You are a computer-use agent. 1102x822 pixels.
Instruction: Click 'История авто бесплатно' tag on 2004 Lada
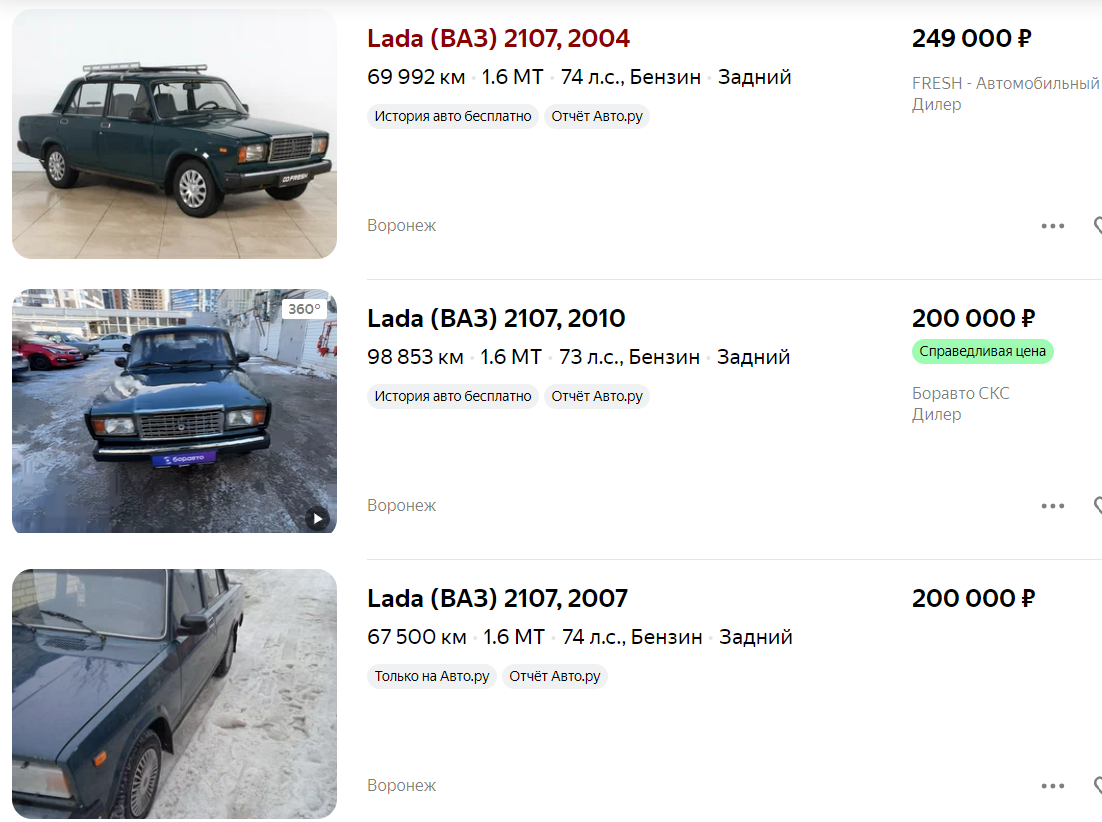coord(453,116)
